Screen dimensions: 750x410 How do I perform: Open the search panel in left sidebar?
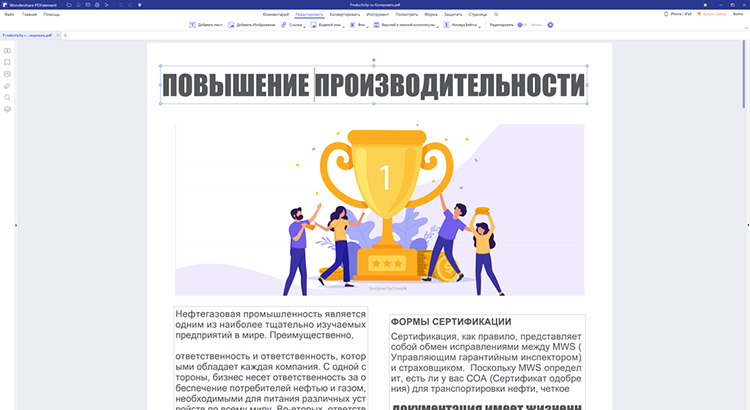[7, 97]
